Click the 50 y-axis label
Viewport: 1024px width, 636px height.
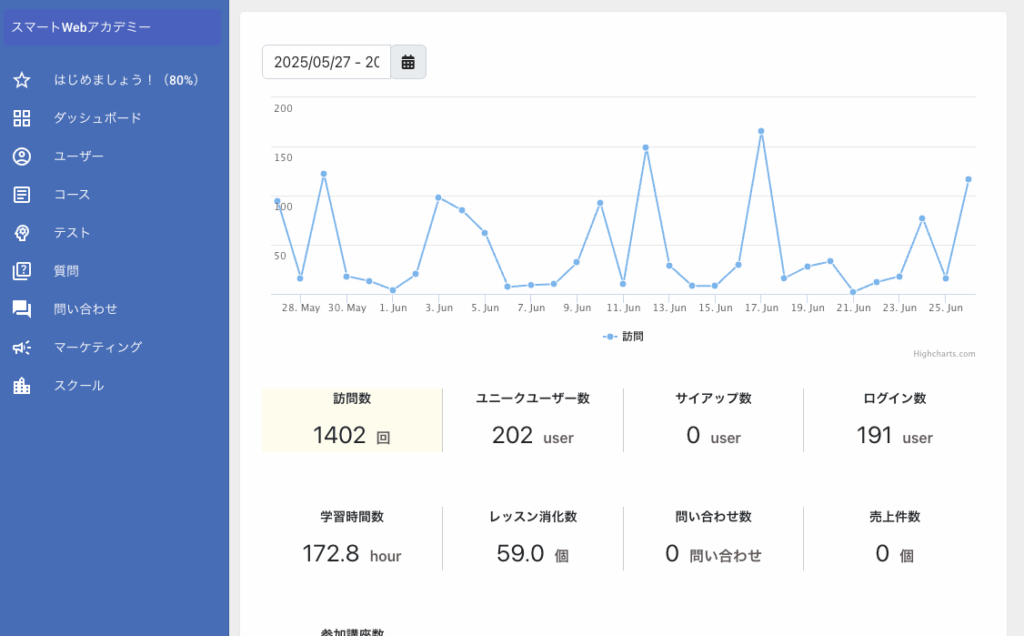(280, 256)
